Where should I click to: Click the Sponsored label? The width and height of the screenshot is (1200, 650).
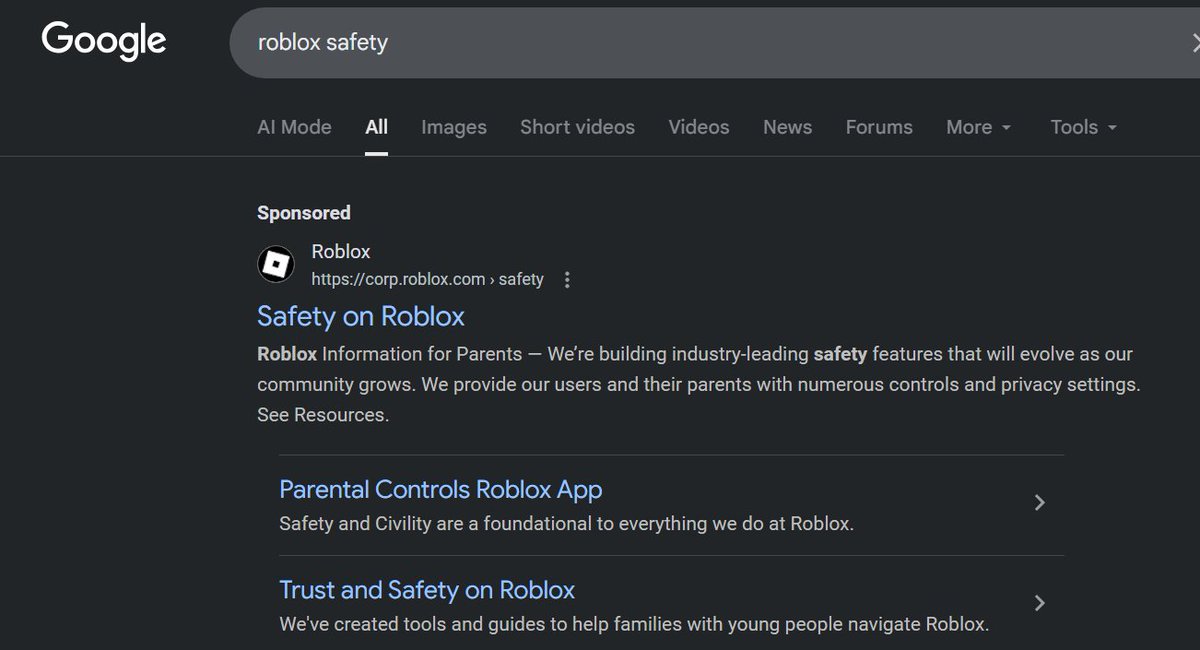[x=304, y=213]
